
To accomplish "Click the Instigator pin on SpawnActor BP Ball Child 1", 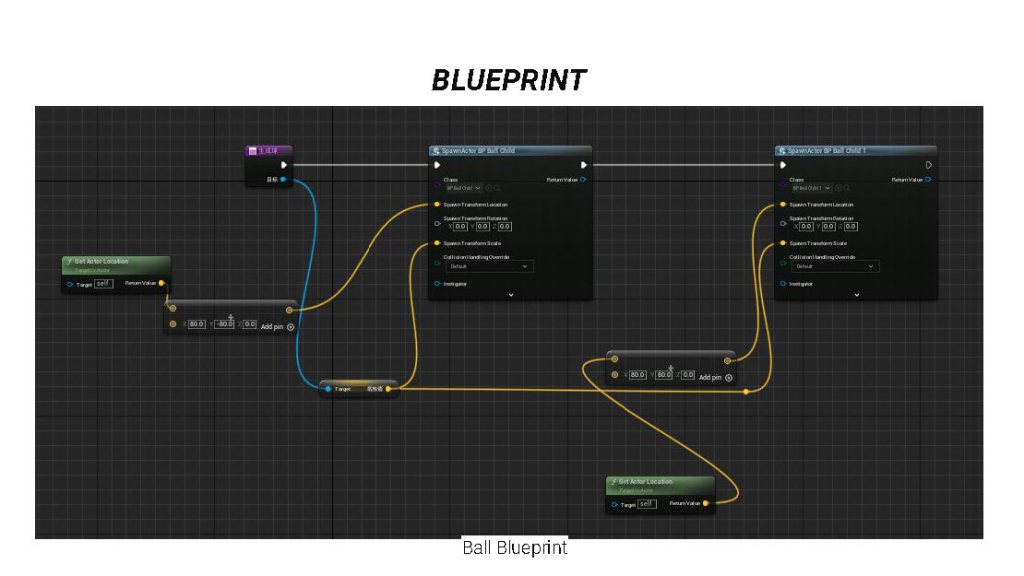I will pyautogui.click(x=783, y=284).
